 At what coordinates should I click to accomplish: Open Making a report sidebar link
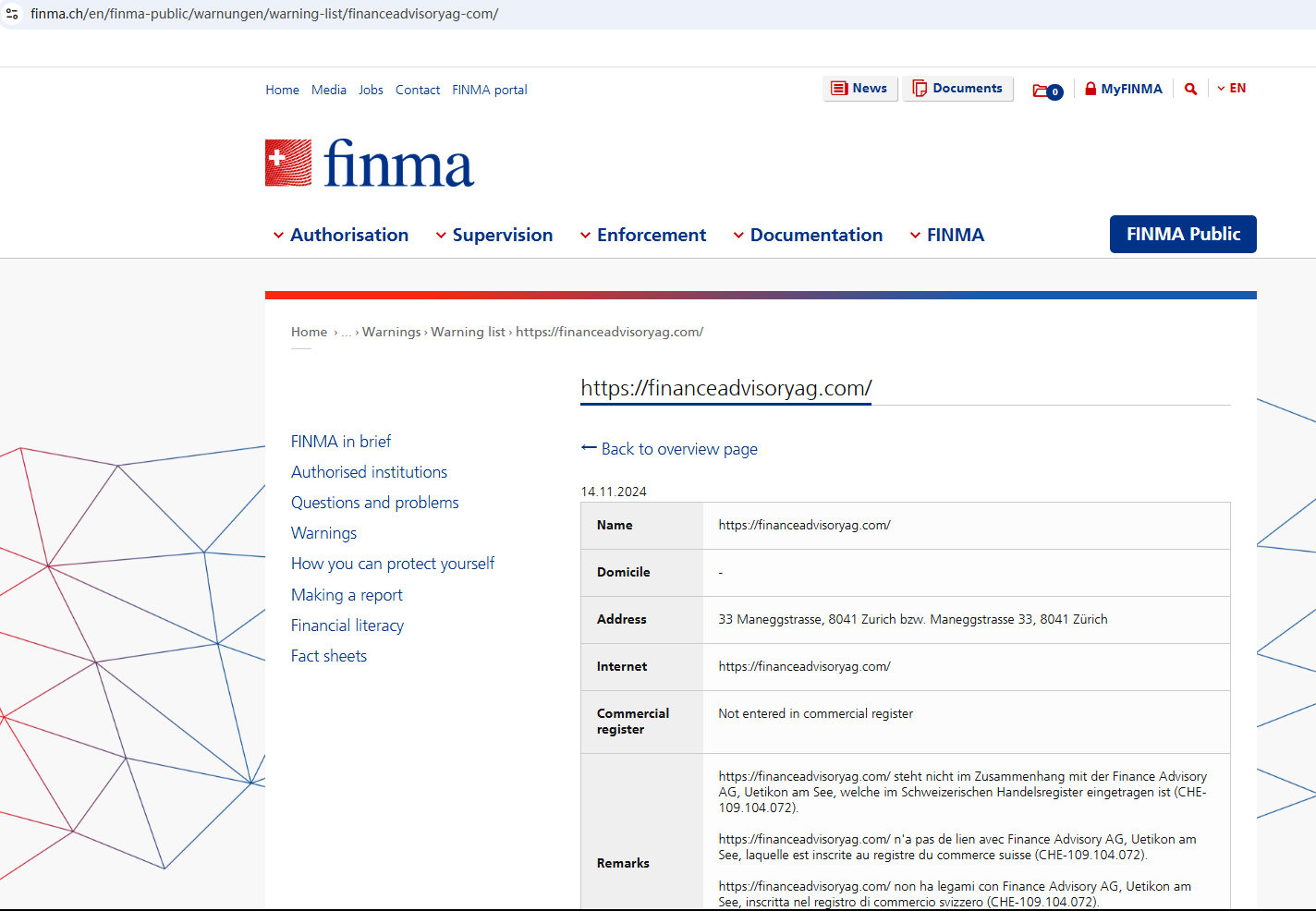[x=347, y=595]
